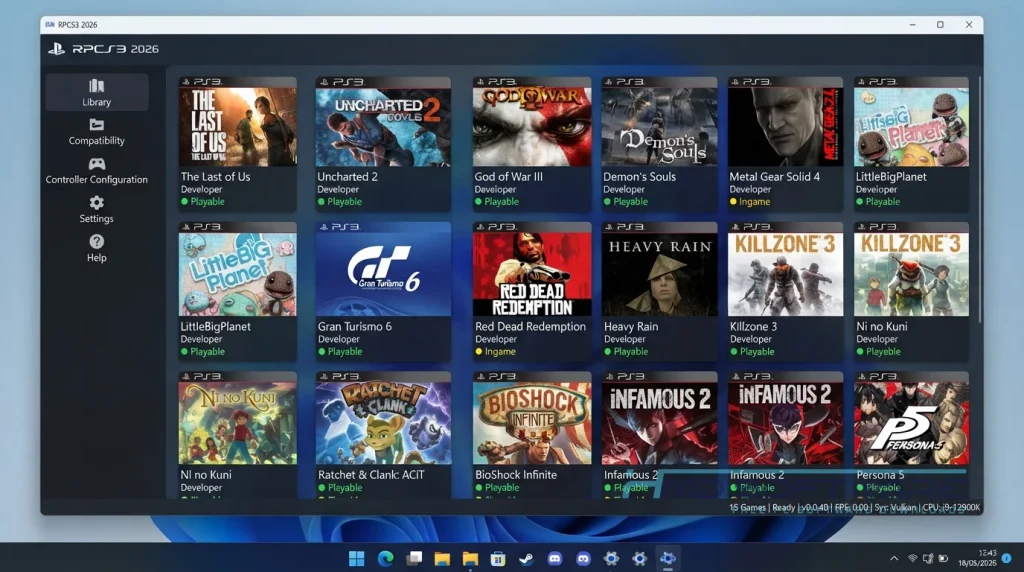Click the active RPCS3 icon in the taskbar
The height and width of the screenshot is (572, 1024).
[667, 558]
